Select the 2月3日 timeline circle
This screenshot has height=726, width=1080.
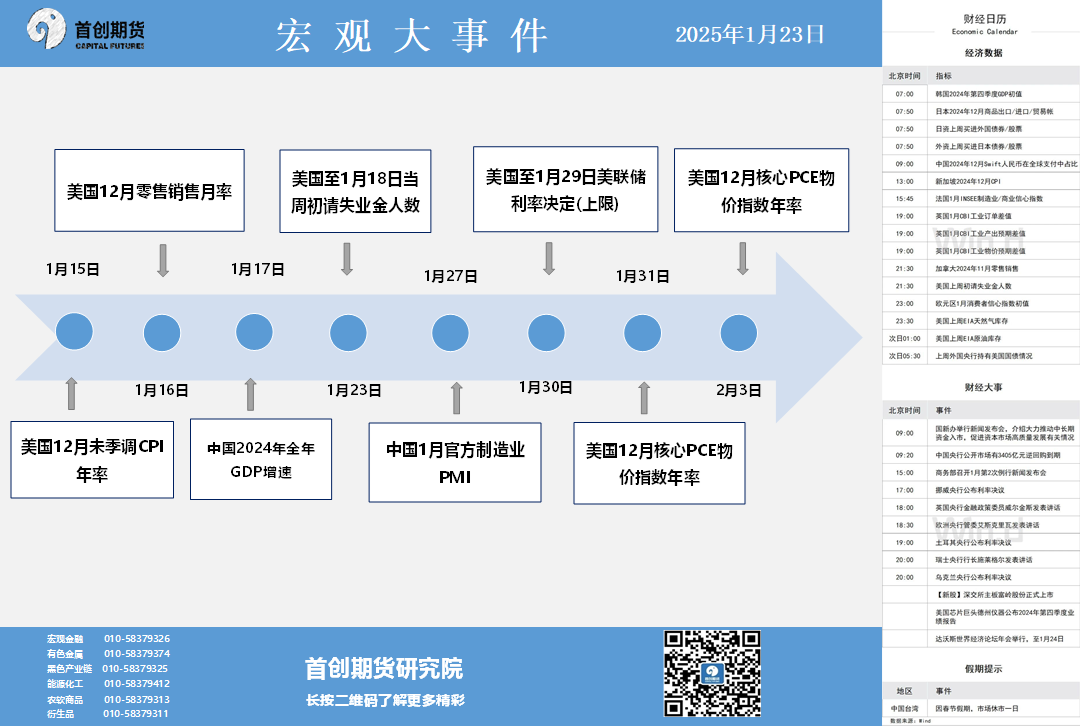point(738,332)
